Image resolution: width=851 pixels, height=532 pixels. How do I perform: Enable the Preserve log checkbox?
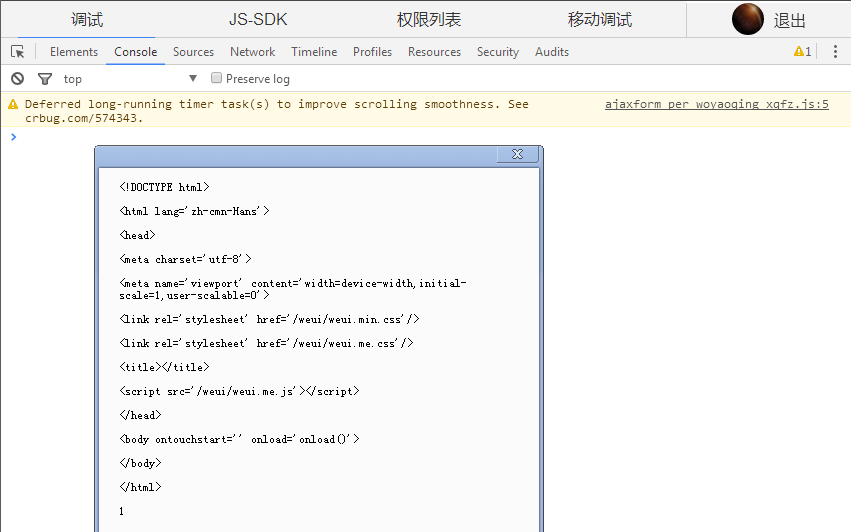(x=217, y=78)
